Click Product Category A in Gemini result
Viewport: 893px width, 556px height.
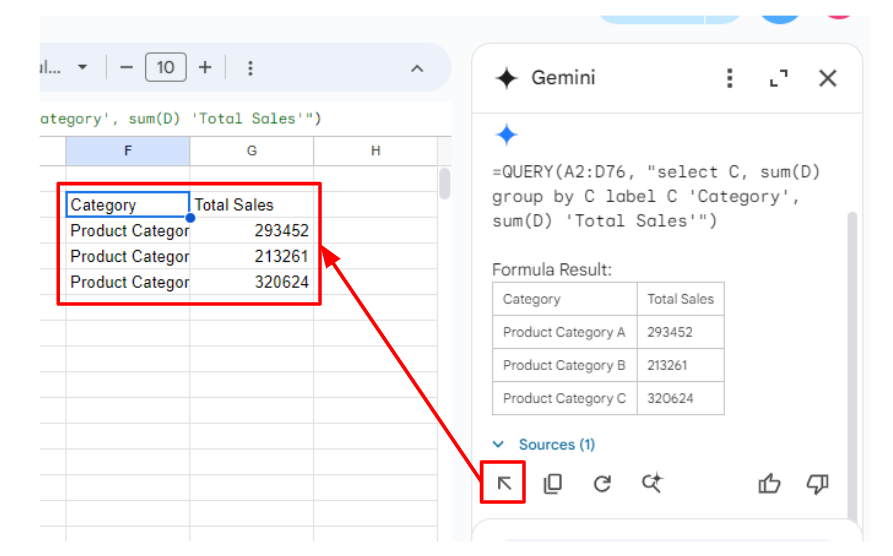[564, 332]
